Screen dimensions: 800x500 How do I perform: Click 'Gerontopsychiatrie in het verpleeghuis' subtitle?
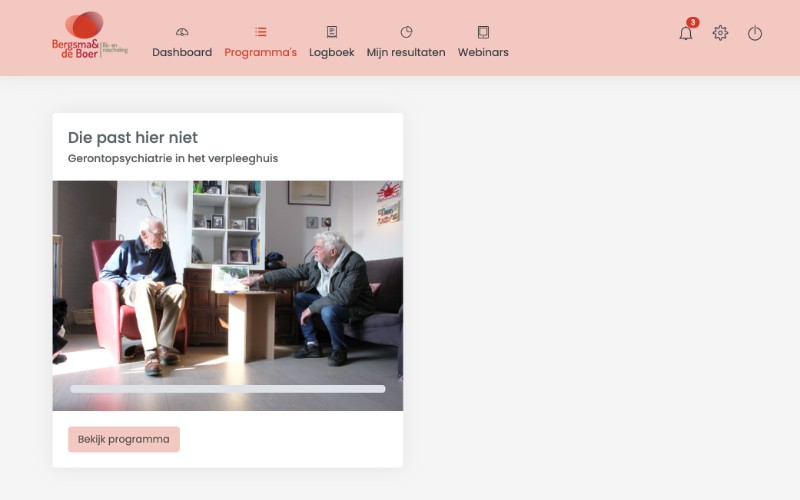173,159
